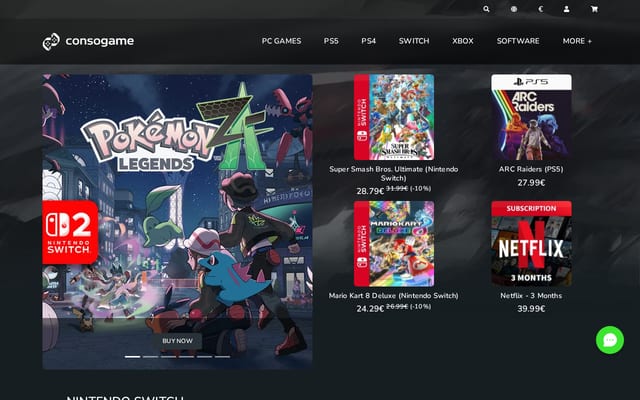The image size is (640, 400).
Task: Open the Pokémon Legends Z-A banner
Action: [177, 222]
